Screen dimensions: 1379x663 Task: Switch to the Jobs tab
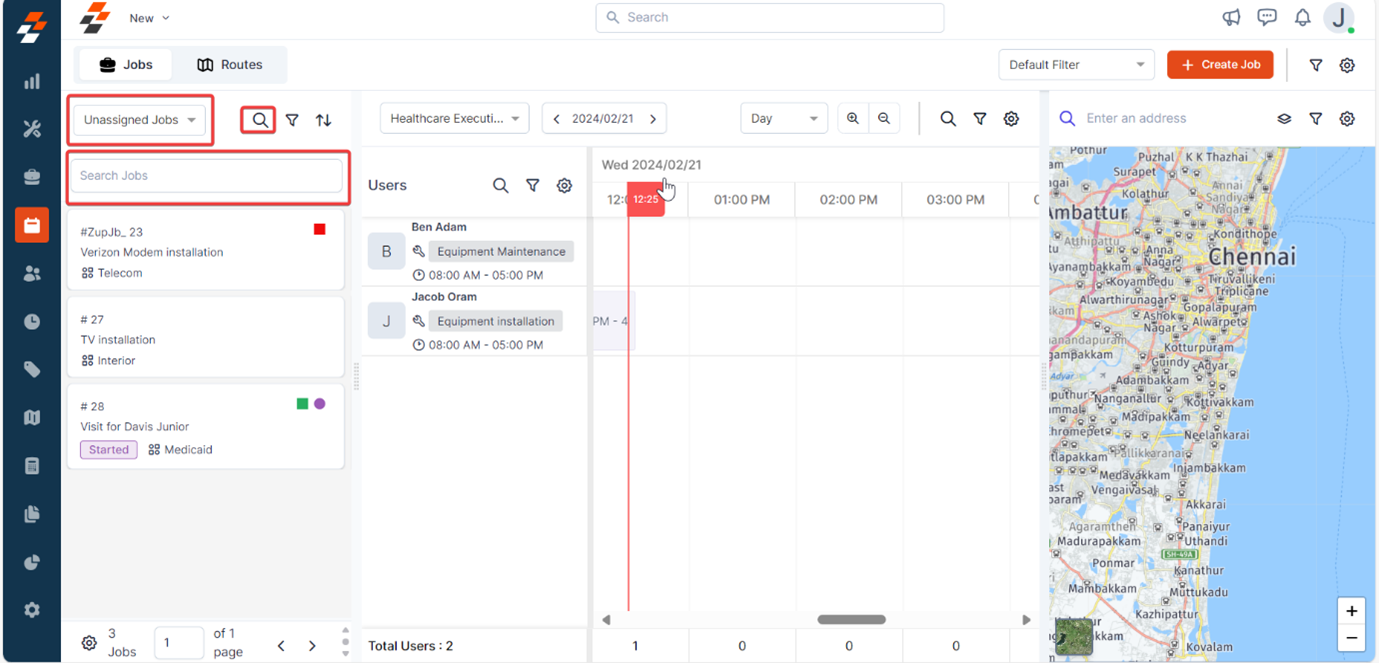126,64
